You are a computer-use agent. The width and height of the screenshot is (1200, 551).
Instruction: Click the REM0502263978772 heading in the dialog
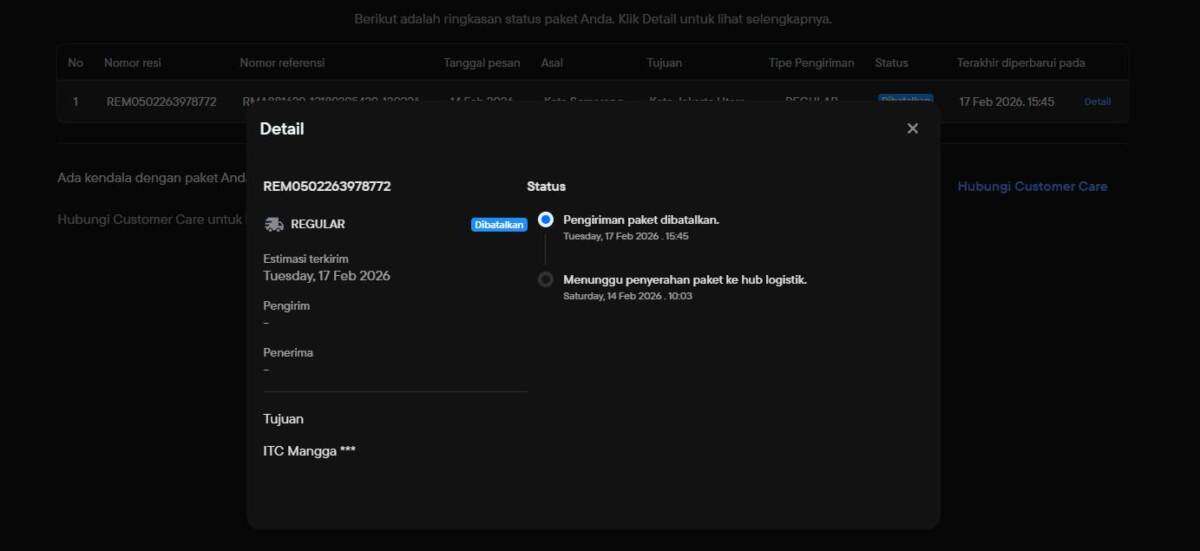click(327, 186)
